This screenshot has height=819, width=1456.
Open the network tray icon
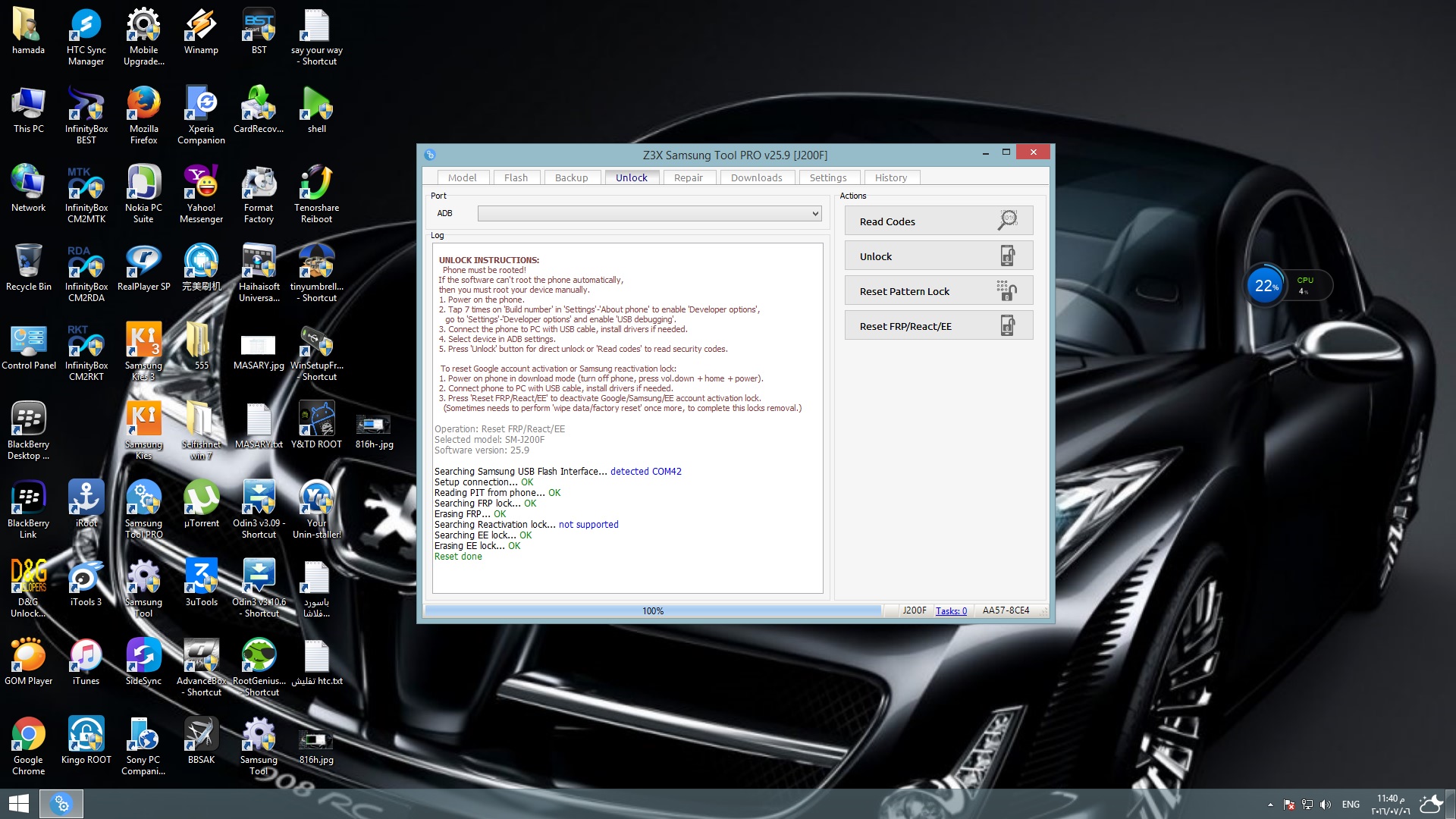1307,805
